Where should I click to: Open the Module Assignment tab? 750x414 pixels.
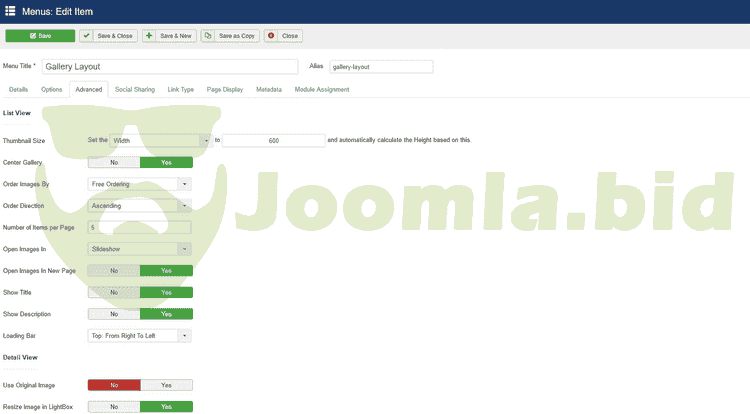322,90
